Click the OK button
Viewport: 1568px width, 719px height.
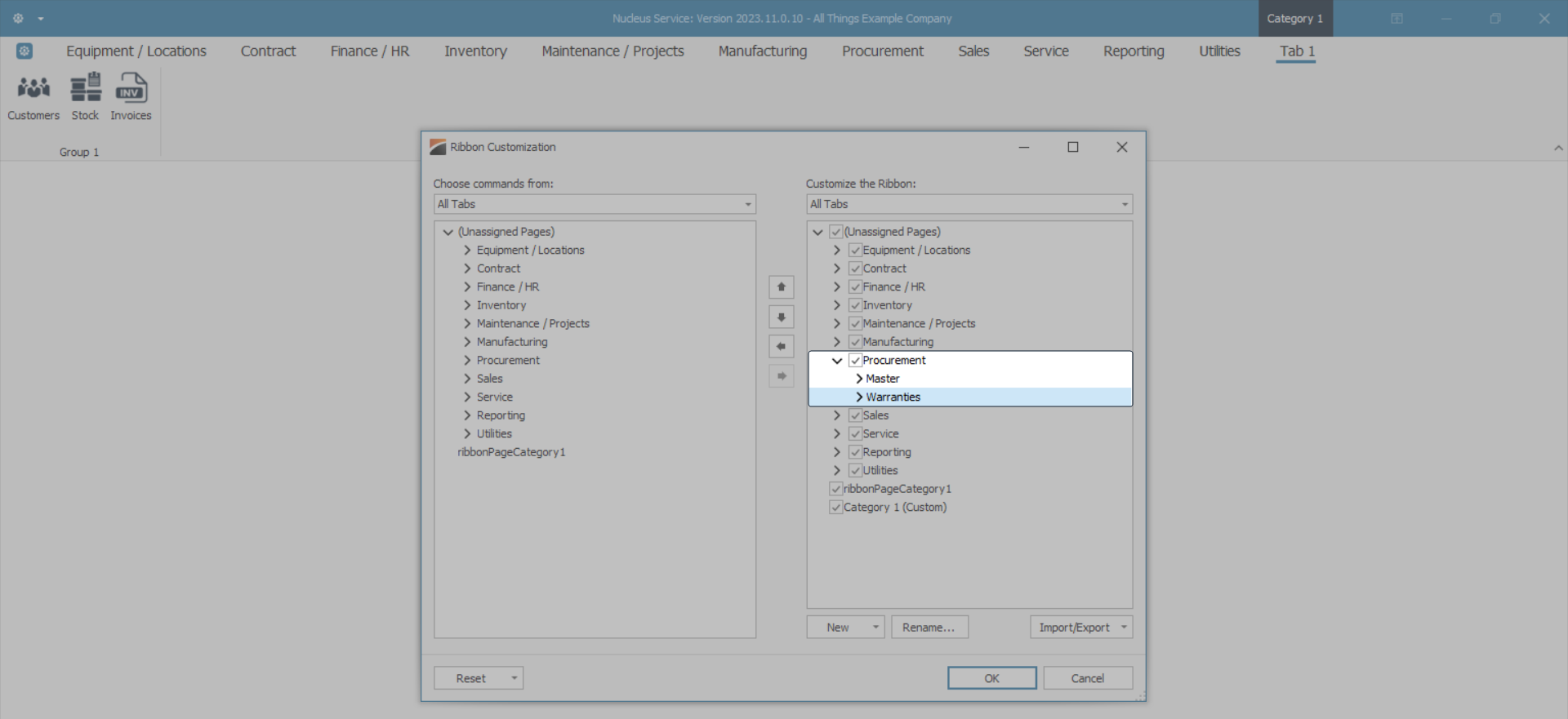coord(992,678)
